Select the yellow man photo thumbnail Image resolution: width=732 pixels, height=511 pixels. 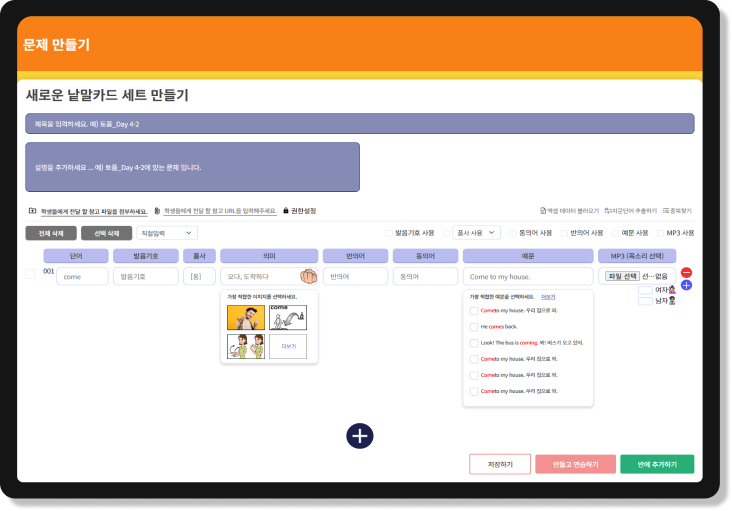click(x=246, y=317)
